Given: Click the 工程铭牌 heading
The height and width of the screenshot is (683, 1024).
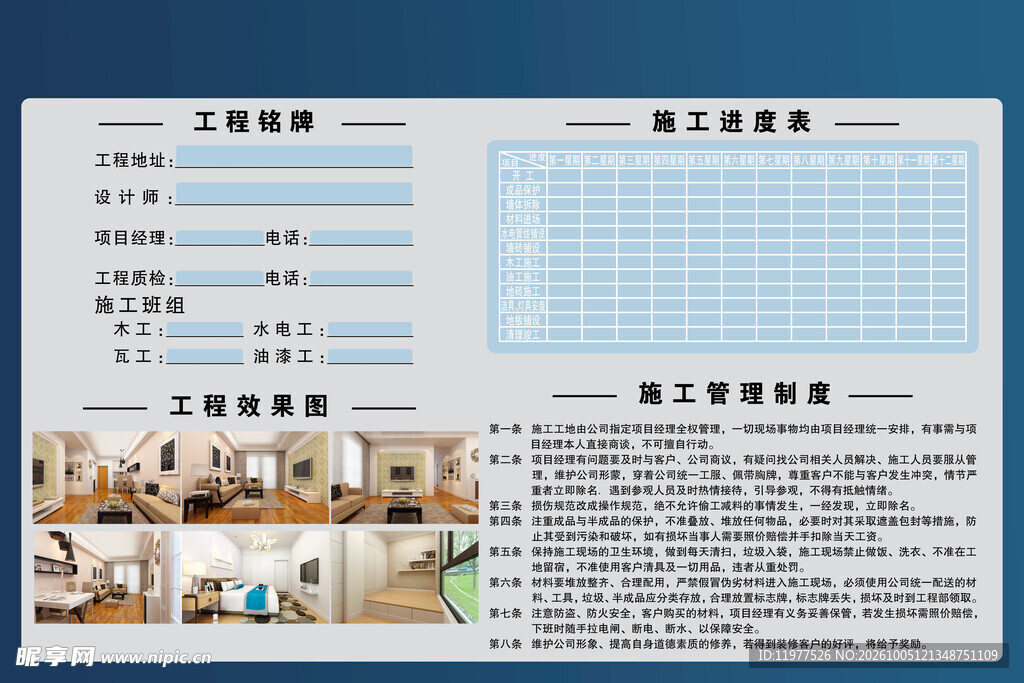Looking at the screenshot, I should (x=254, y=122).
